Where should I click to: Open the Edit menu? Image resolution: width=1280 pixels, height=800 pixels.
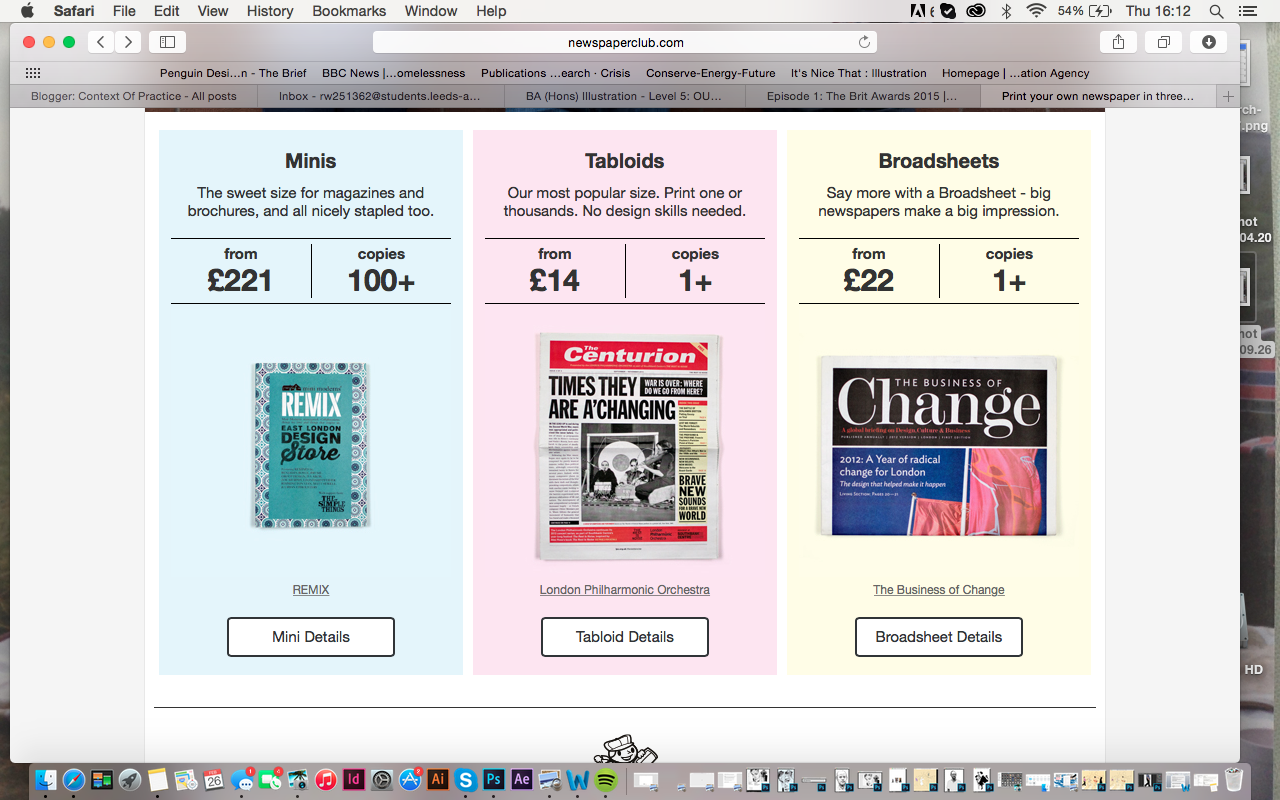tap(167, 11)
